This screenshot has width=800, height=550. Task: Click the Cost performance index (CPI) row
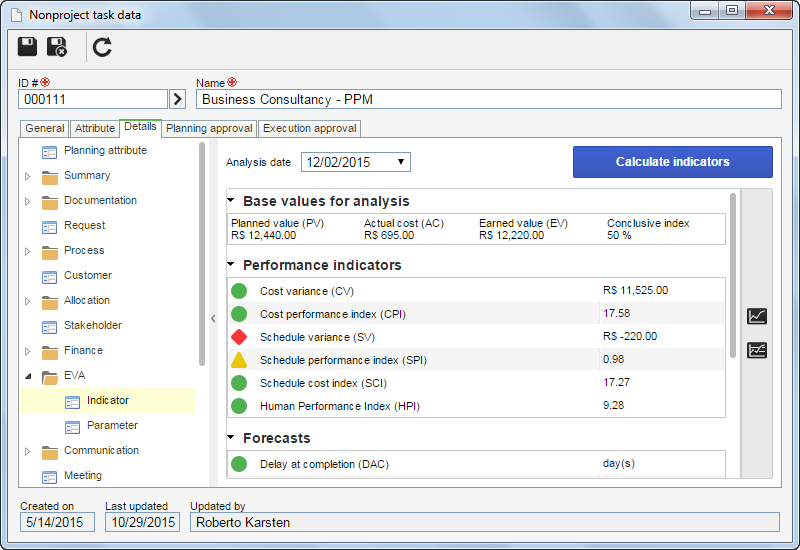coord(476,313)
